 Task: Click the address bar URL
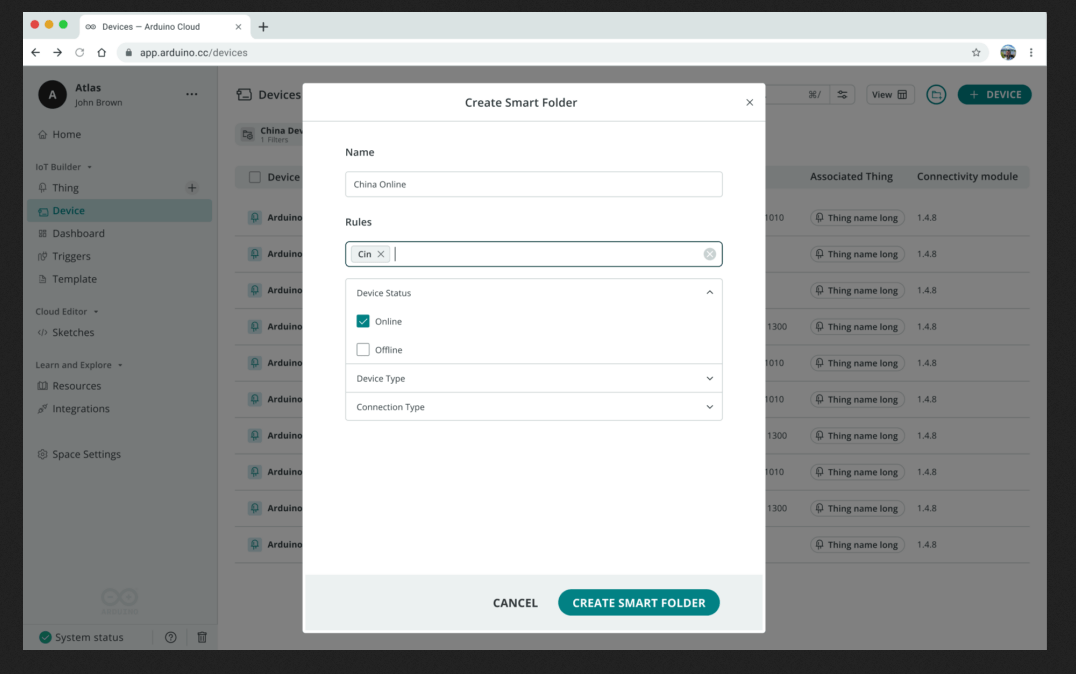click(x=194, y=52)
